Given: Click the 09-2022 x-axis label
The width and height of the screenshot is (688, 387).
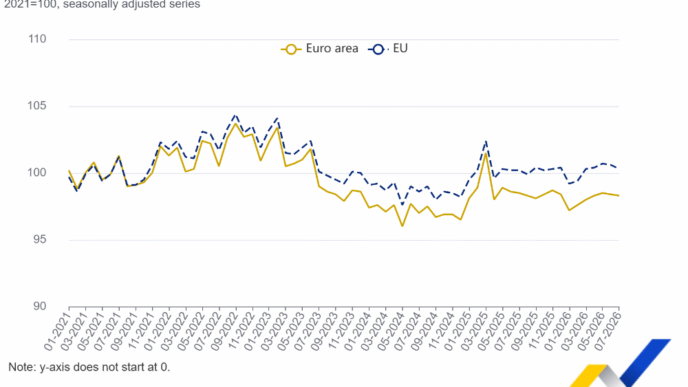Looking at the screenshot, I should coord(224,331).
